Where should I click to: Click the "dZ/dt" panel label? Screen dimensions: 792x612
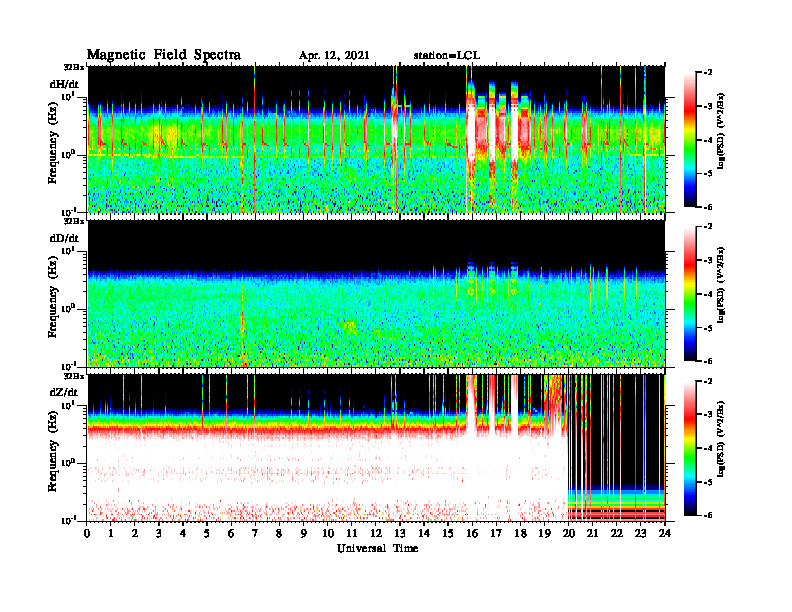pyautogui.click(x=64, y=392)
